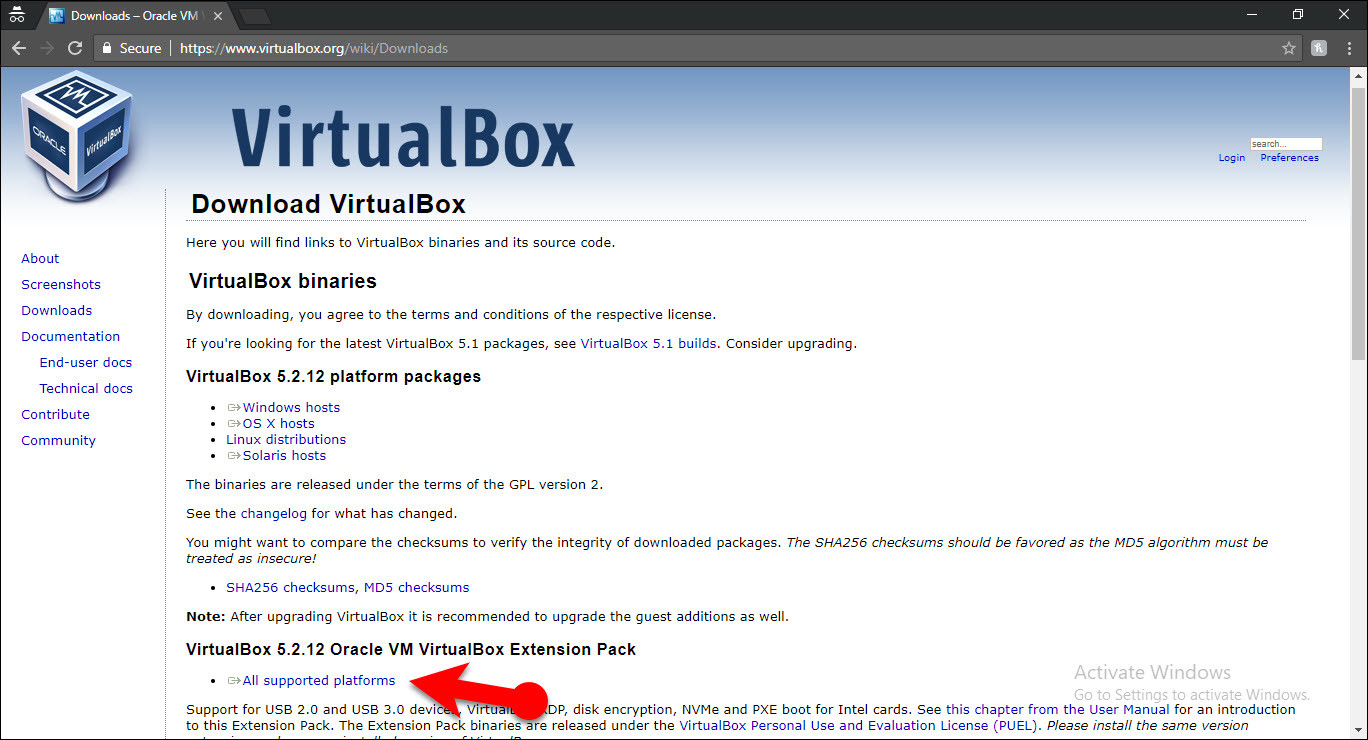Open the Windows hosts download link
This screenshot has height=740, width=1368.
click(x=291, y=407)
